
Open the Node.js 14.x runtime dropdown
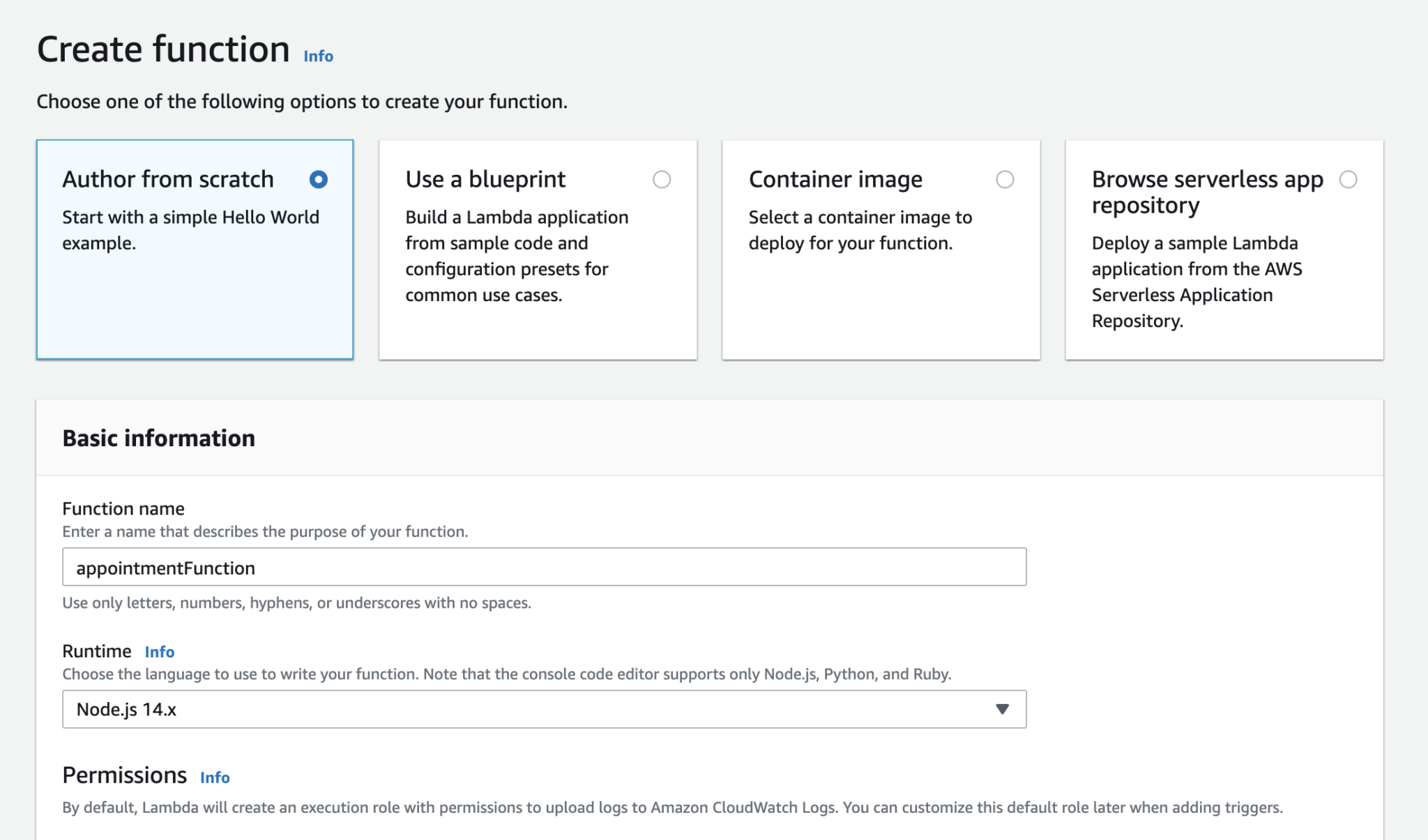[544, 709]
